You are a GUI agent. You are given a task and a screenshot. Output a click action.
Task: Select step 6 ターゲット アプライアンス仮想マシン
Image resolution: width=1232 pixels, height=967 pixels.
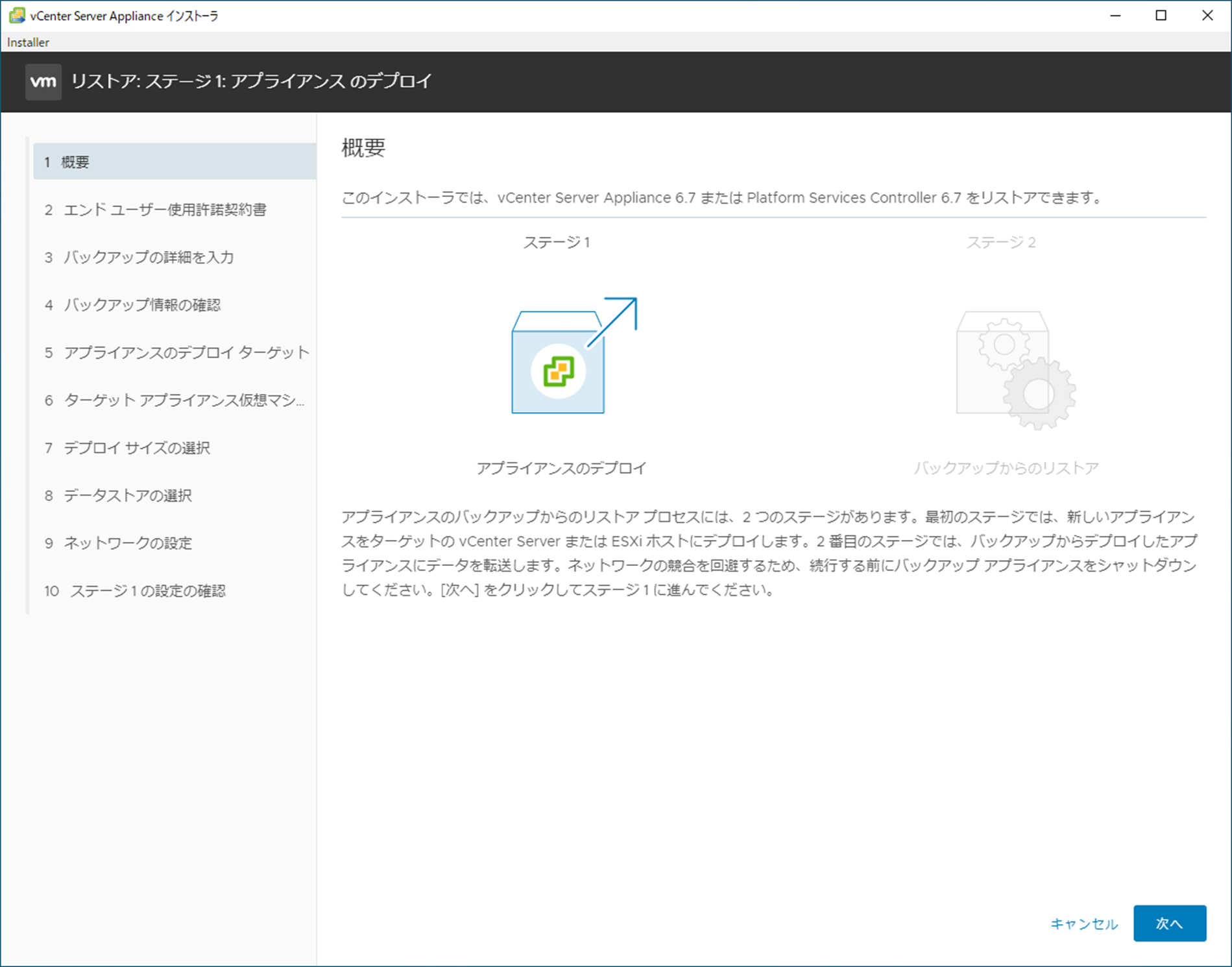pyautogui.click(x=175, y=400)
